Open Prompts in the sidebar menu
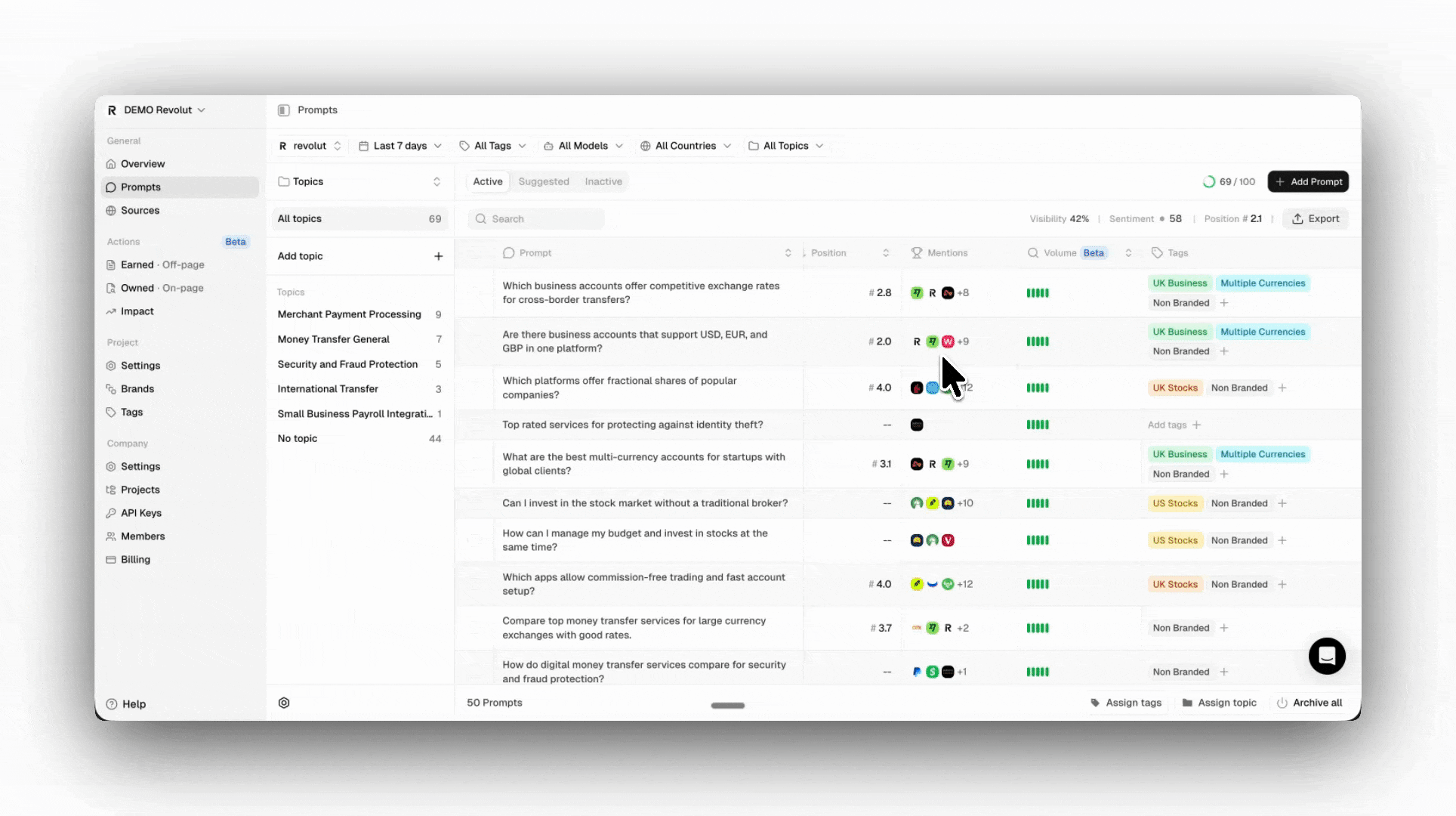 (x=140, y=187)
